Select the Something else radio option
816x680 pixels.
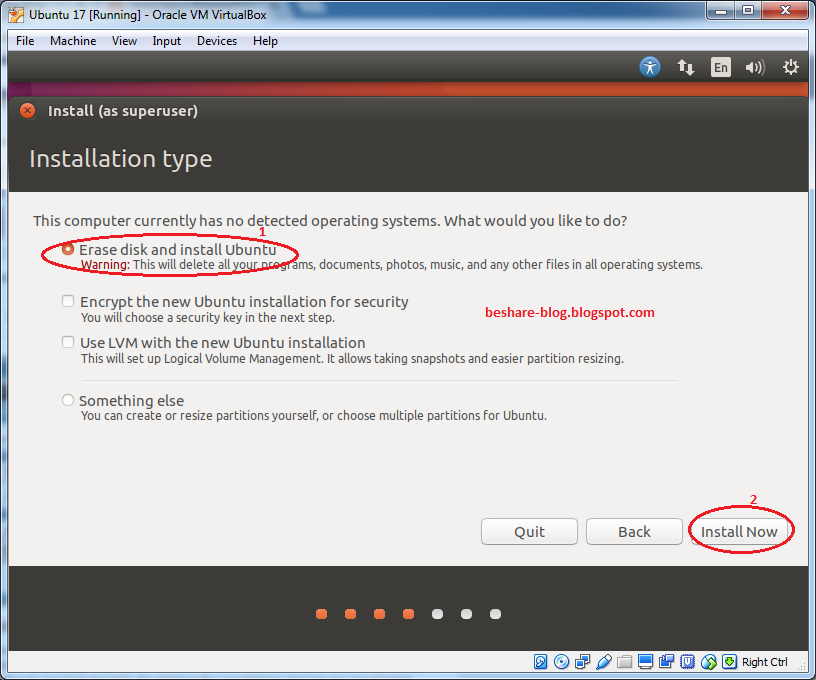tap(68, 400)
